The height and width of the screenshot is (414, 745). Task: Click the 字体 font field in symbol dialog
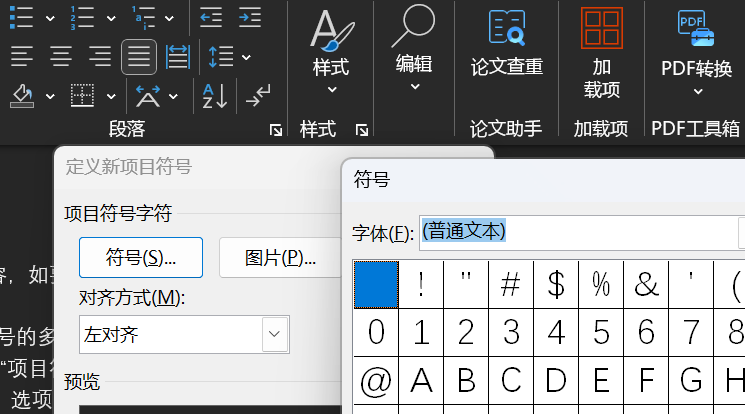pyautogui.click(x=582, y=232)
